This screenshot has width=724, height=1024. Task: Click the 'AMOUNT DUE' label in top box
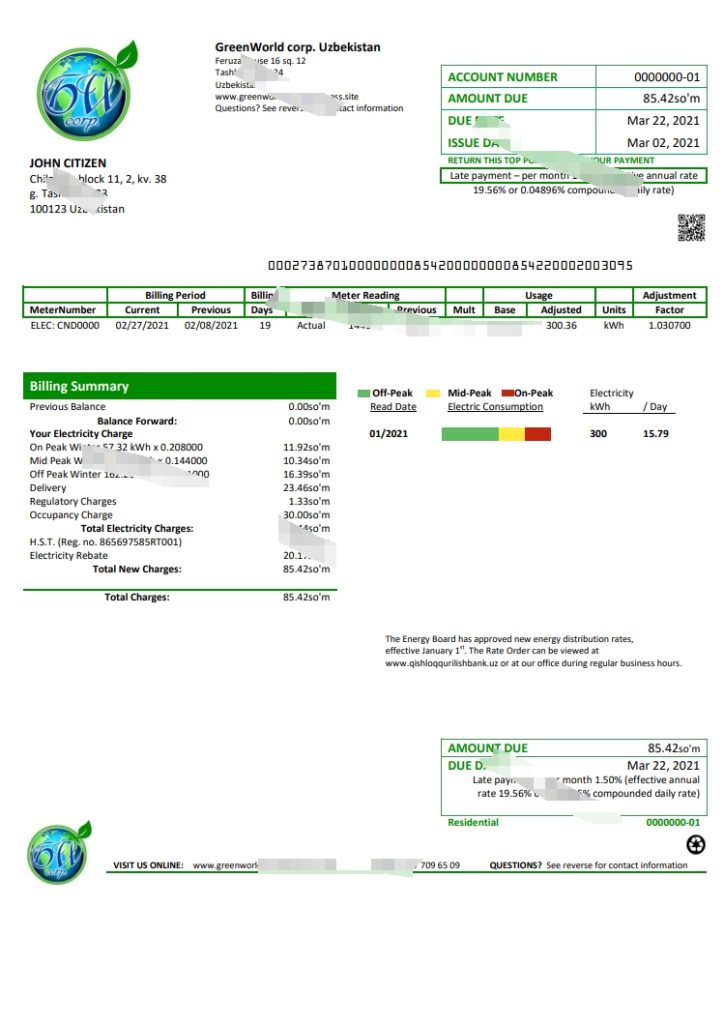[488, 99]
